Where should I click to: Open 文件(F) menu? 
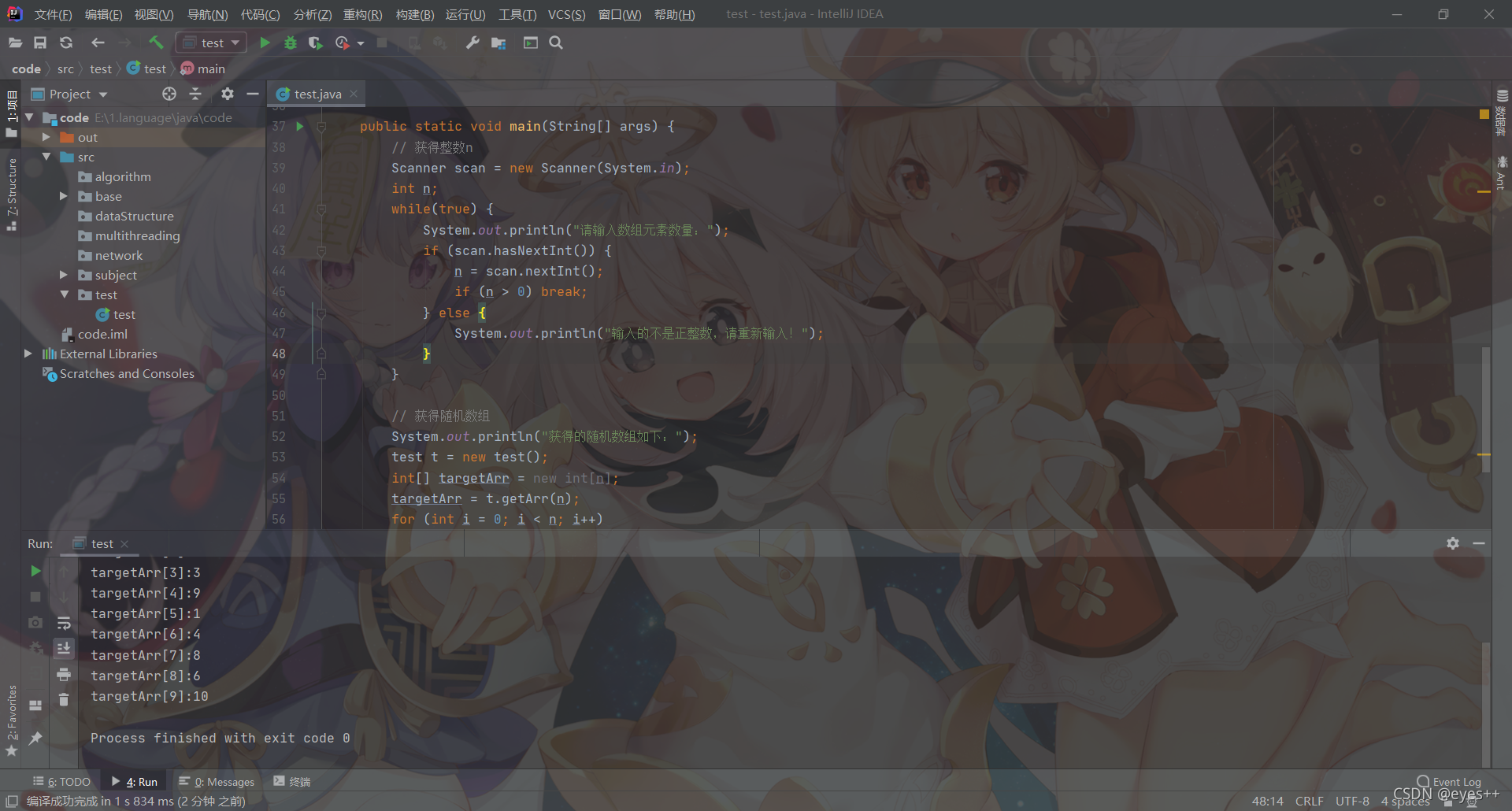click(x=53, y=14)
